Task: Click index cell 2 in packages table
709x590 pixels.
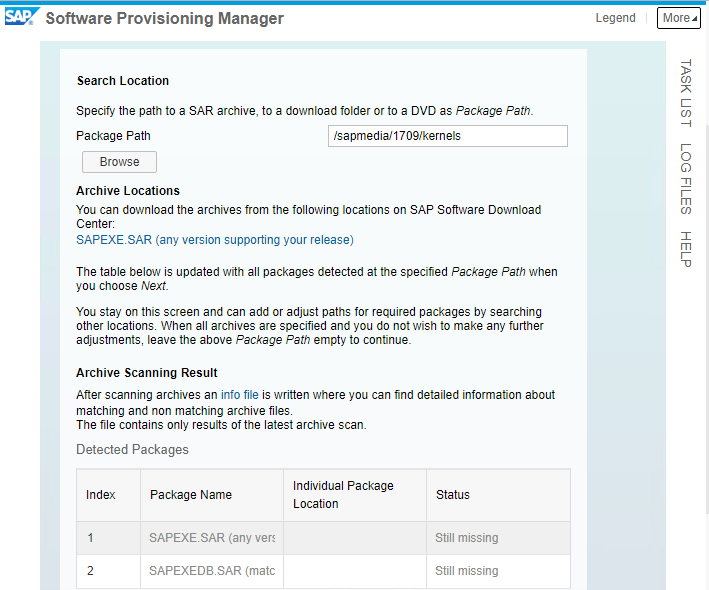Action: 109,571
